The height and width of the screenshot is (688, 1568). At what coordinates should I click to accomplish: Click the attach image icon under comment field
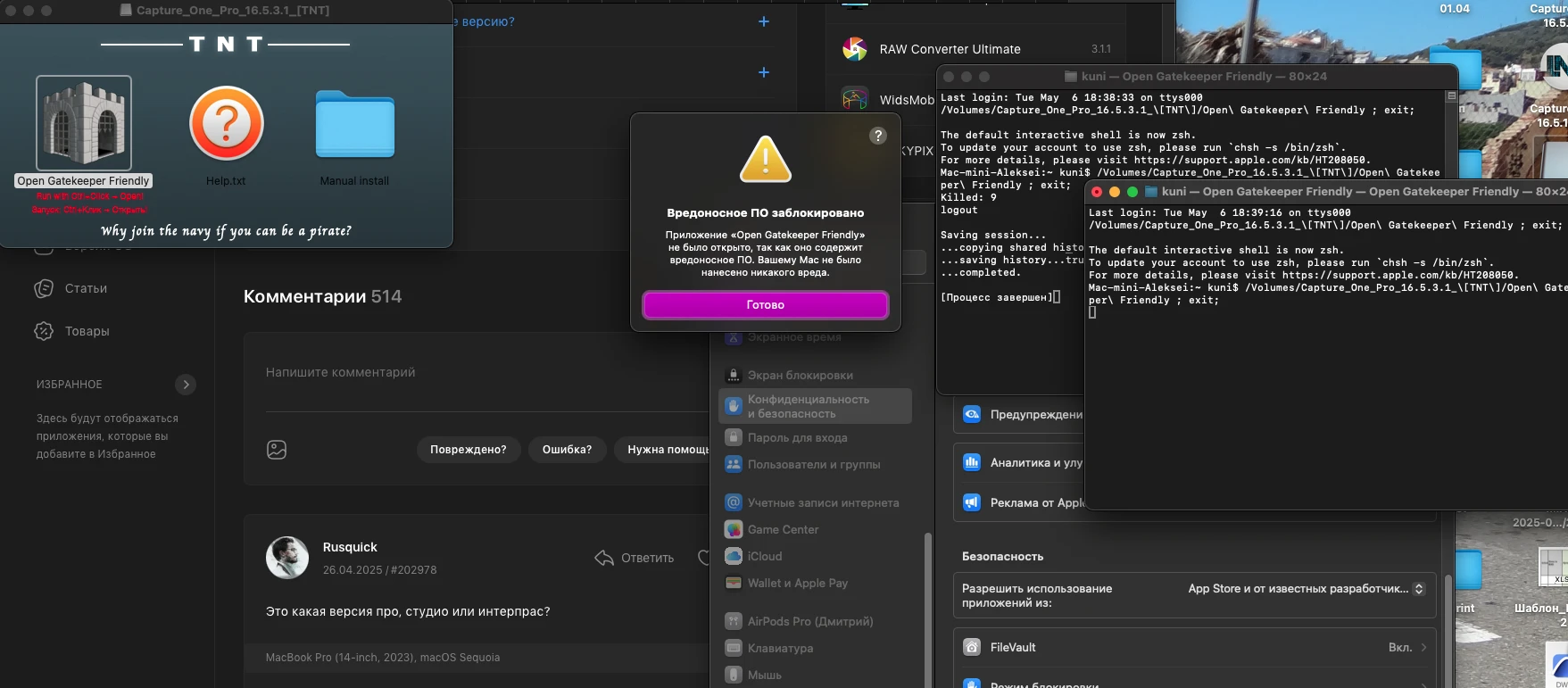coord(277,450)
